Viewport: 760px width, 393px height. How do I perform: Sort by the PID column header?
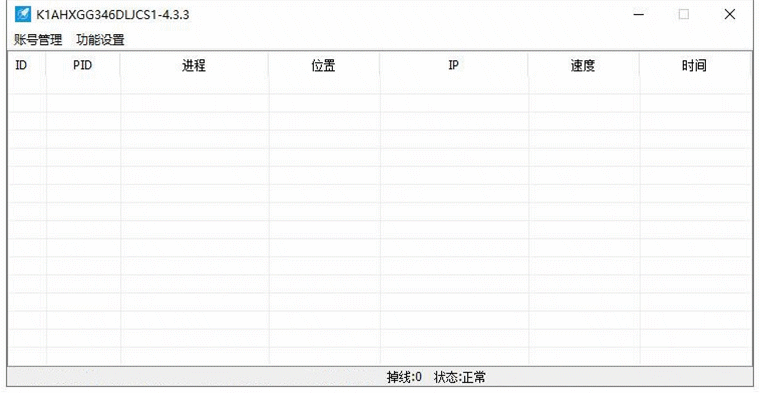(83, 65)
